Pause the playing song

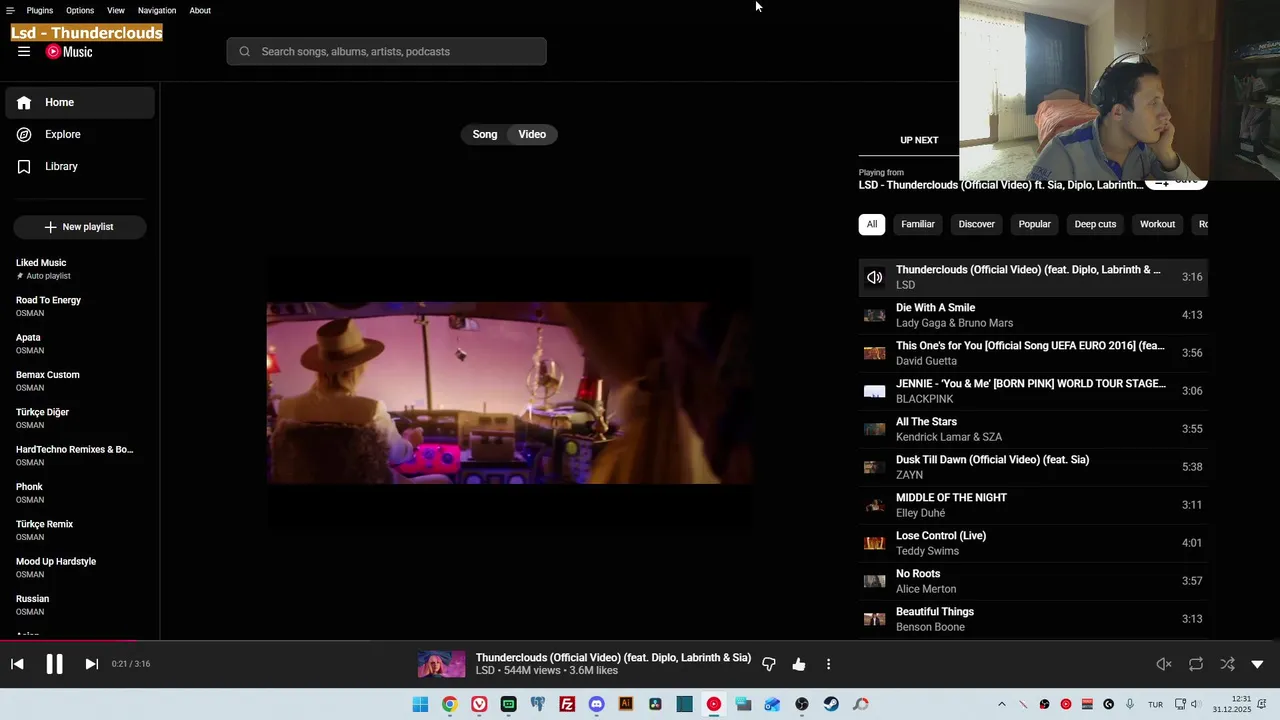(x=54, y=664)
